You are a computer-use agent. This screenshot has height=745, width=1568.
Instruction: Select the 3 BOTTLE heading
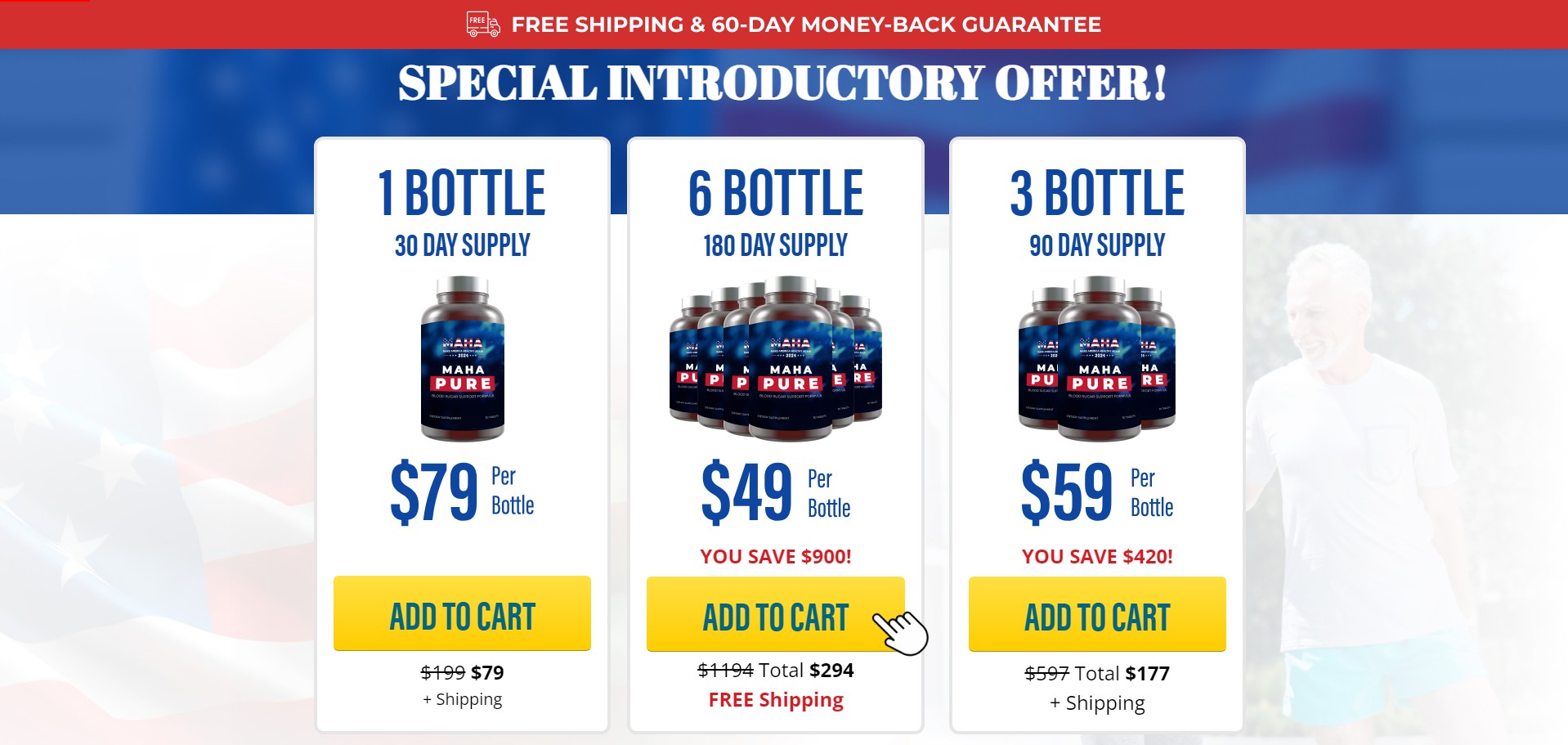click(x=1097, y=194)
